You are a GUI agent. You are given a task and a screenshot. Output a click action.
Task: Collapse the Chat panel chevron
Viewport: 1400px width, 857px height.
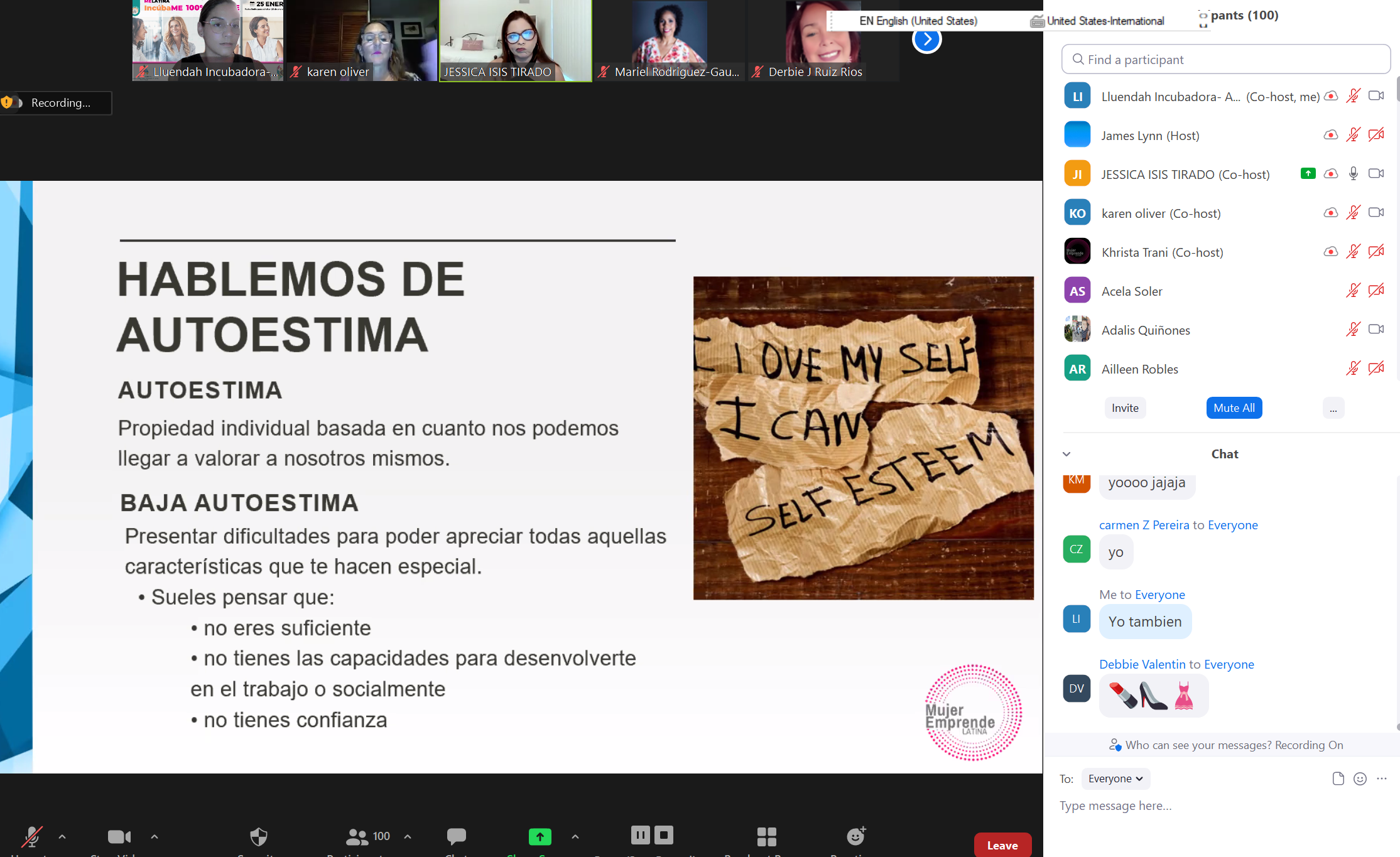pos(1066,454)
